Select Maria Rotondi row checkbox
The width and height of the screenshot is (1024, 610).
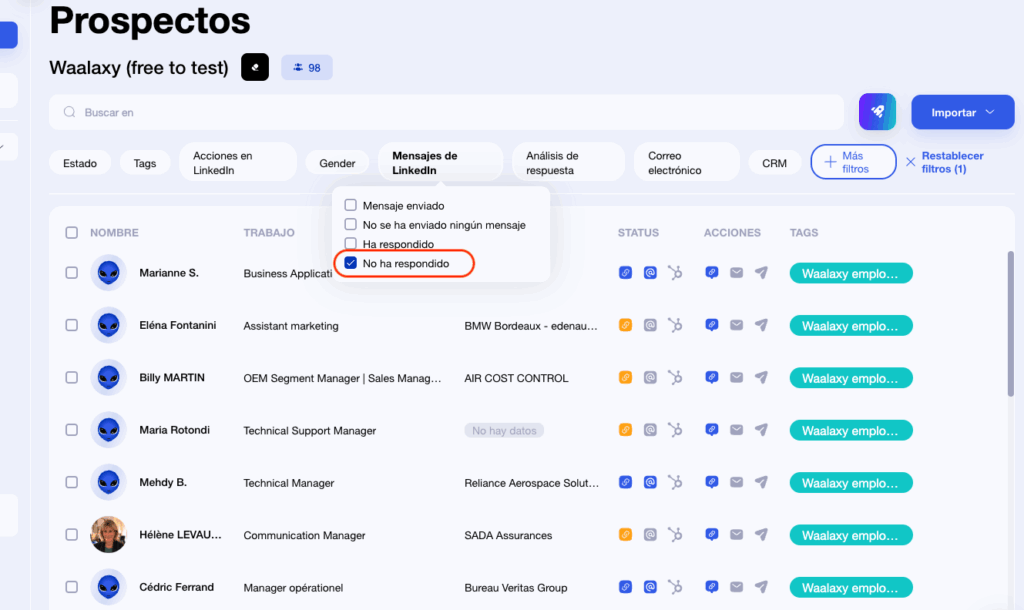(x=72, y=430)
